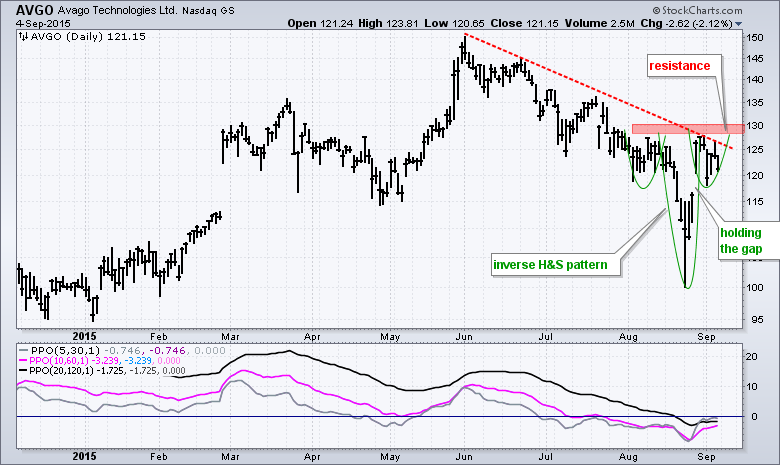
Task: Click the 140 price axis label
Action: (x=755, y=80)
